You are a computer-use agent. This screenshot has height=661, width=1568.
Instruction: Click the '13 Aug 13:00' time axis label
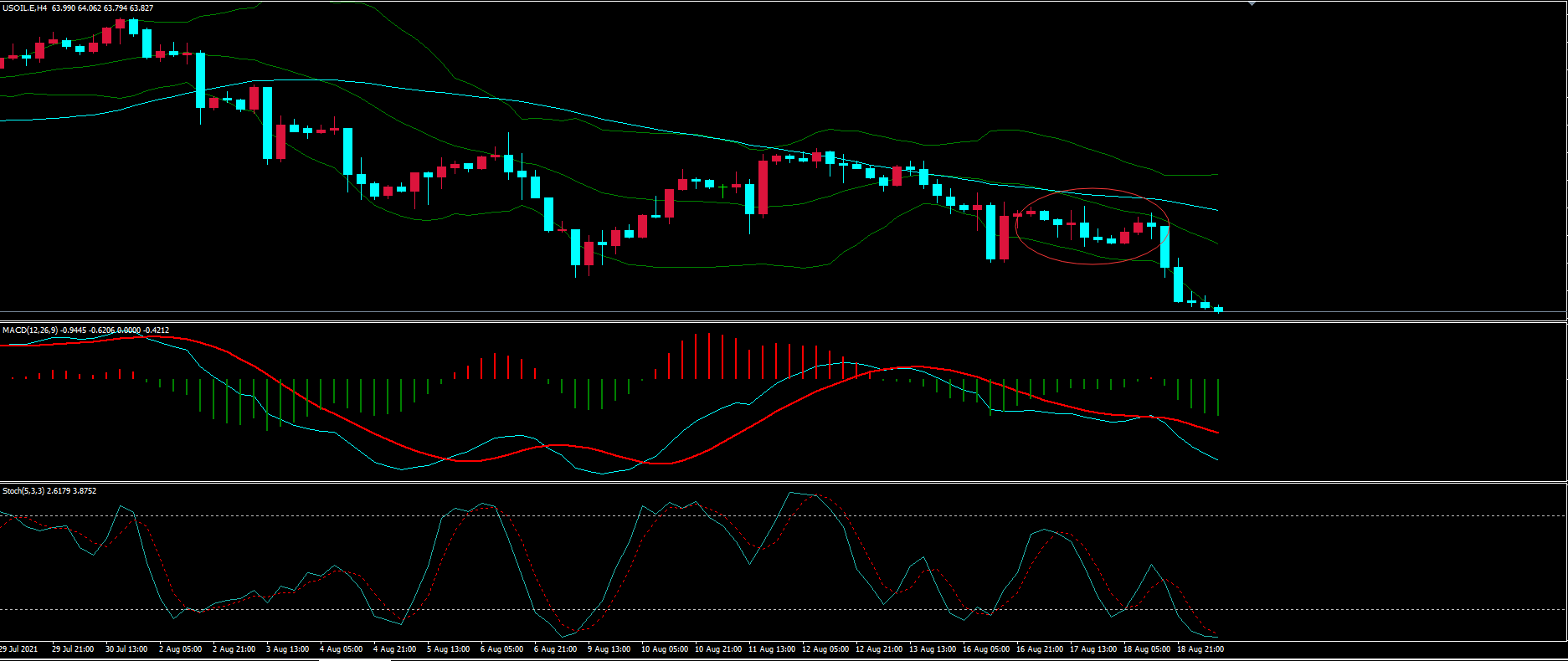tap(932, 649)
